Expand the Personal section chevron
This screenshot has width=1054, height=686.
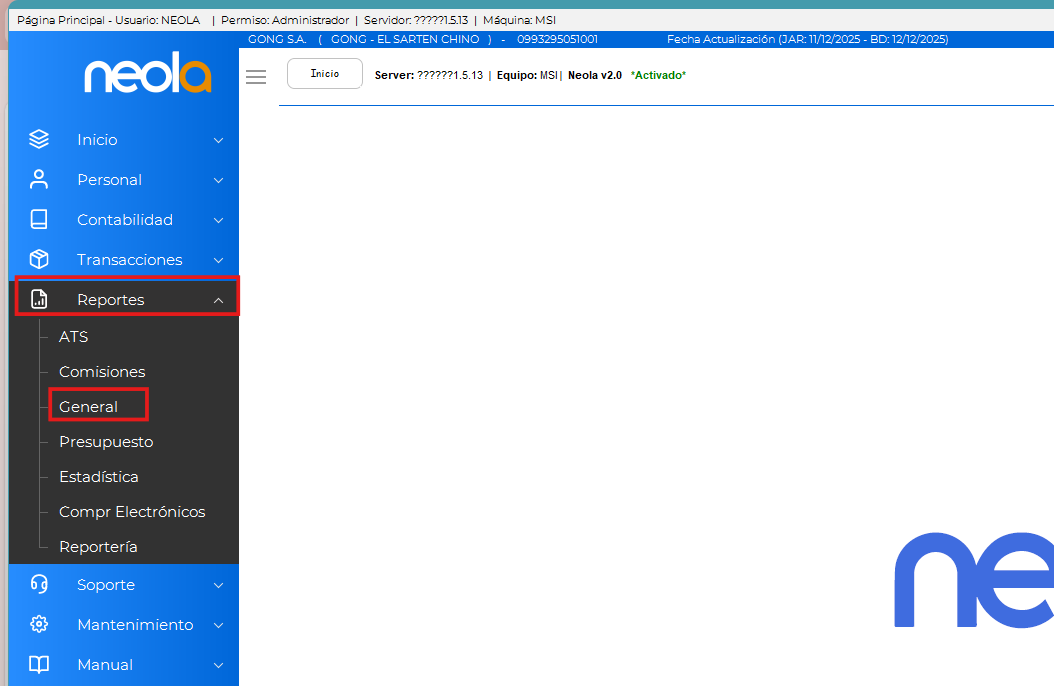pyautogui.click(x=218, y=180)
